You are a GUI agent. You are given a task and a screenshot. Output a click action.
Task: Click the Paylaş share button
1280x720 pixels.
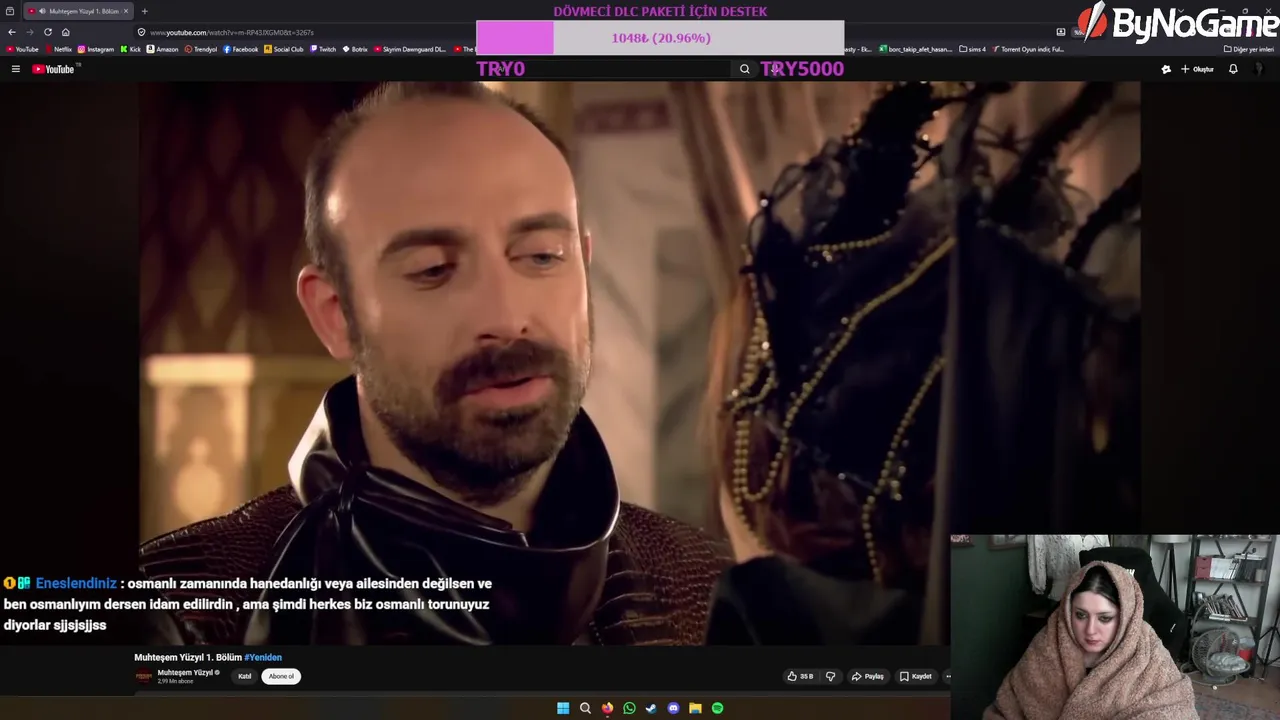tap(867, 676)
